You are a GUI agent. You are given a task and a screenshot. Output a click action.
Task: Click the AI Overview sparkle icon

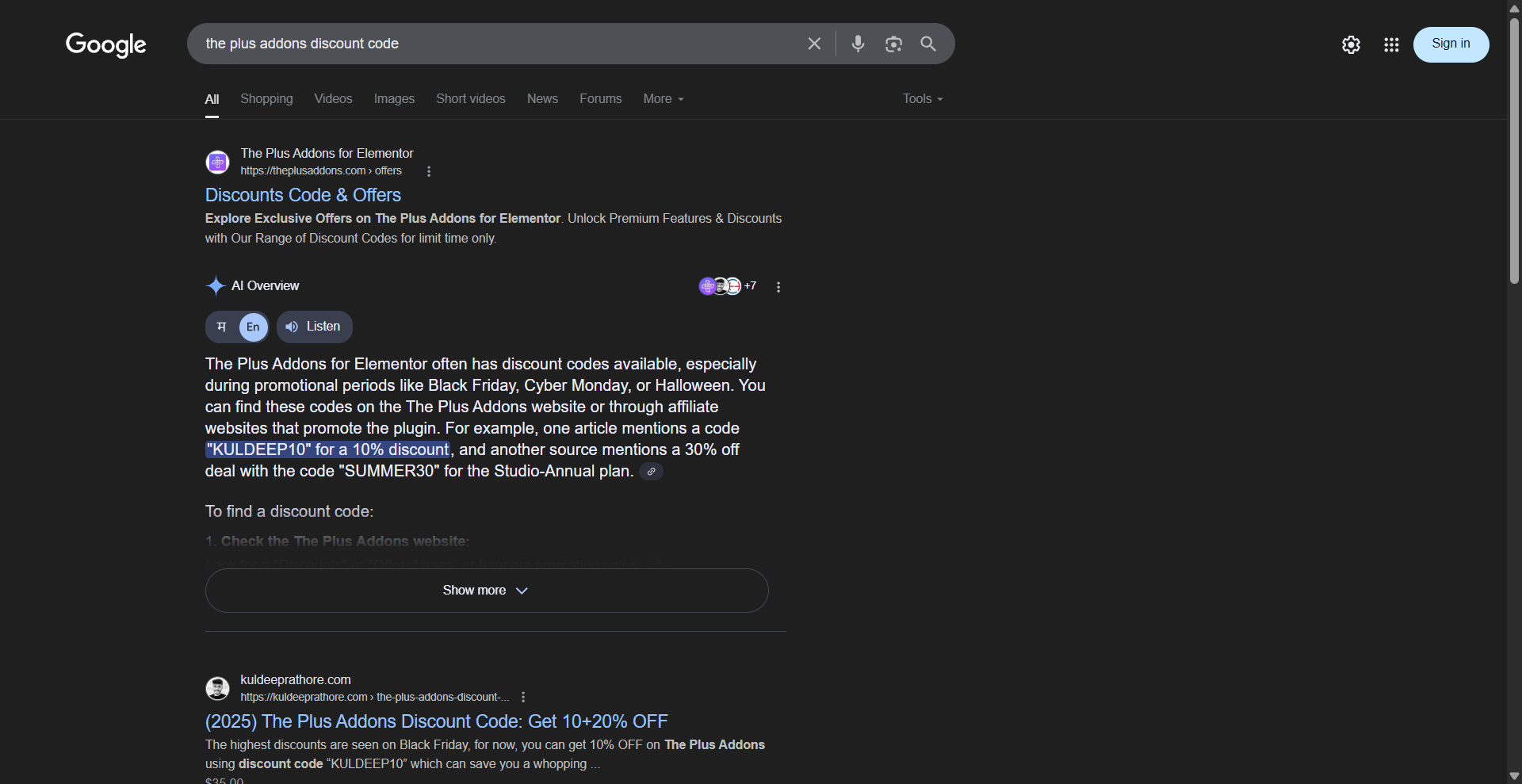coord(216,285)
